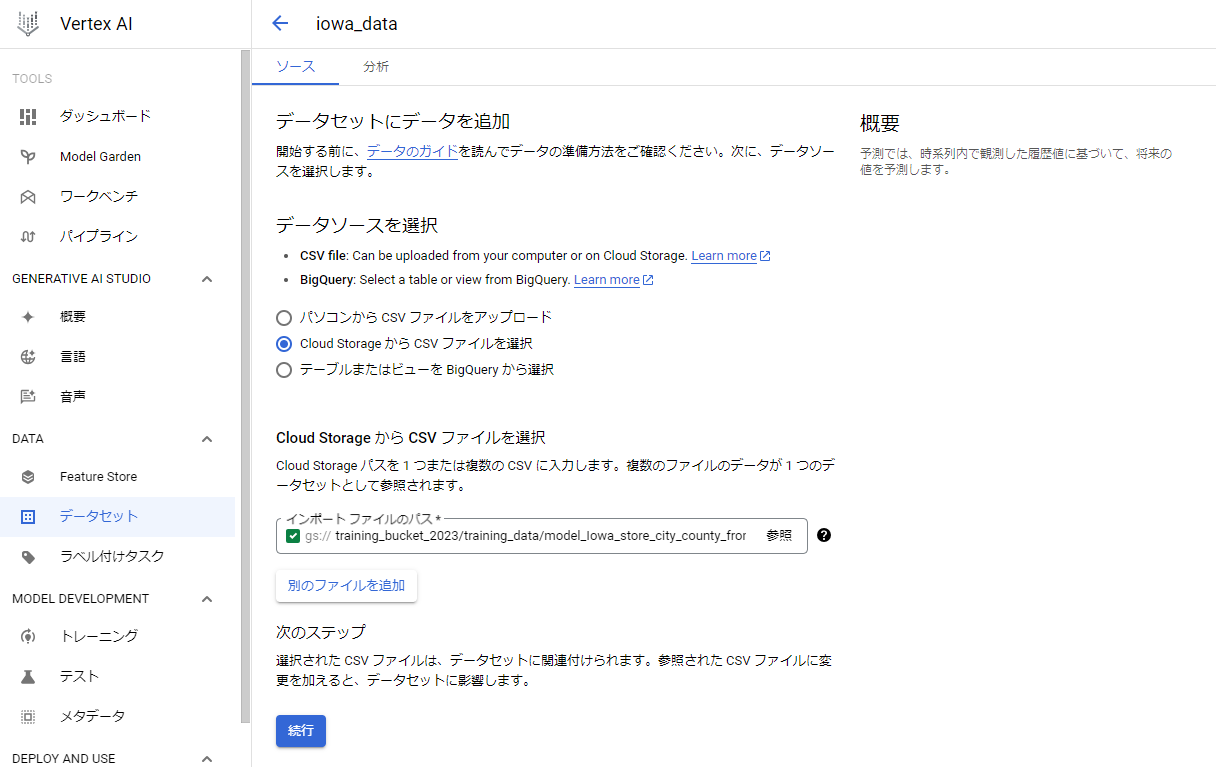The height and width of the screenshot is (767, 1216).
Task: Select Cloud Storage から CSV ファイルを選択 radio
Action: [x=284, y=344]
